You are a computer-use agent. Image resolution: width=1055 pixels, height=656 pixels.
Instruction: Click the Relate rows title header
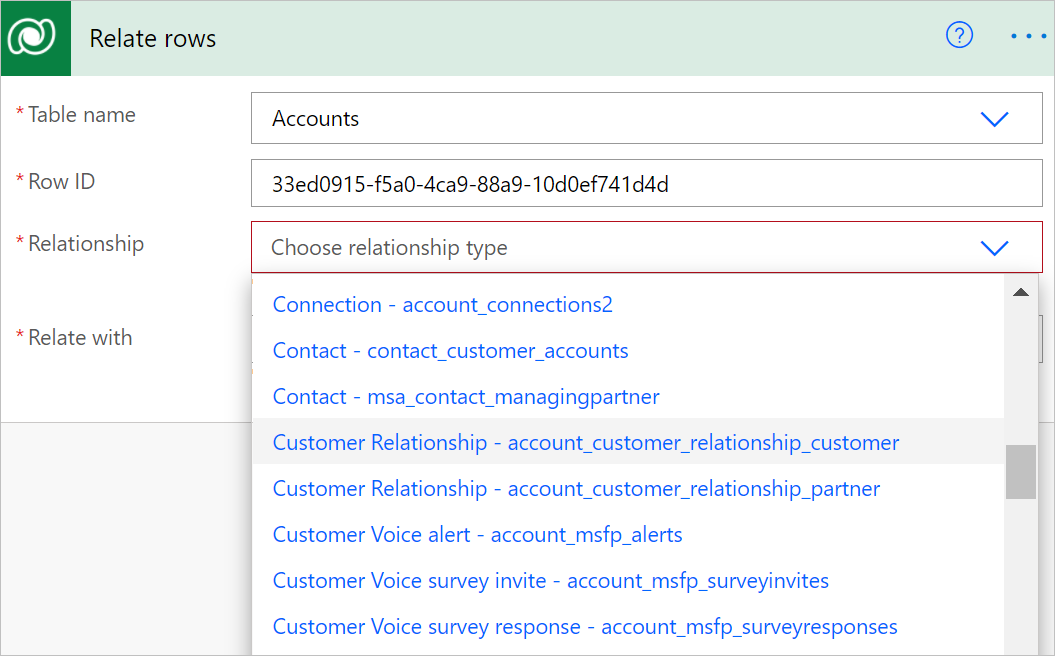point(153,38)
